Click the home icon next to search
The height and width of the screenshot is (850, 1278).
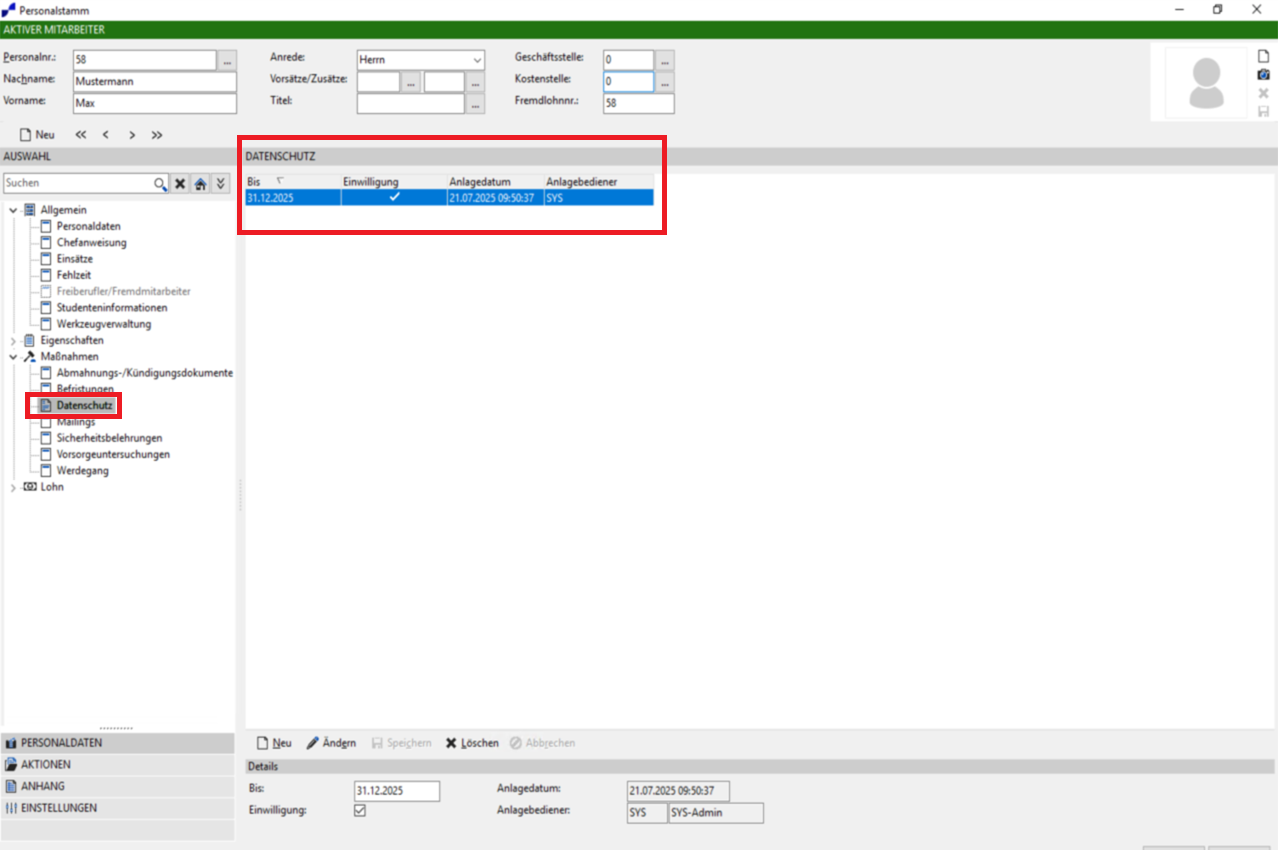200,184
